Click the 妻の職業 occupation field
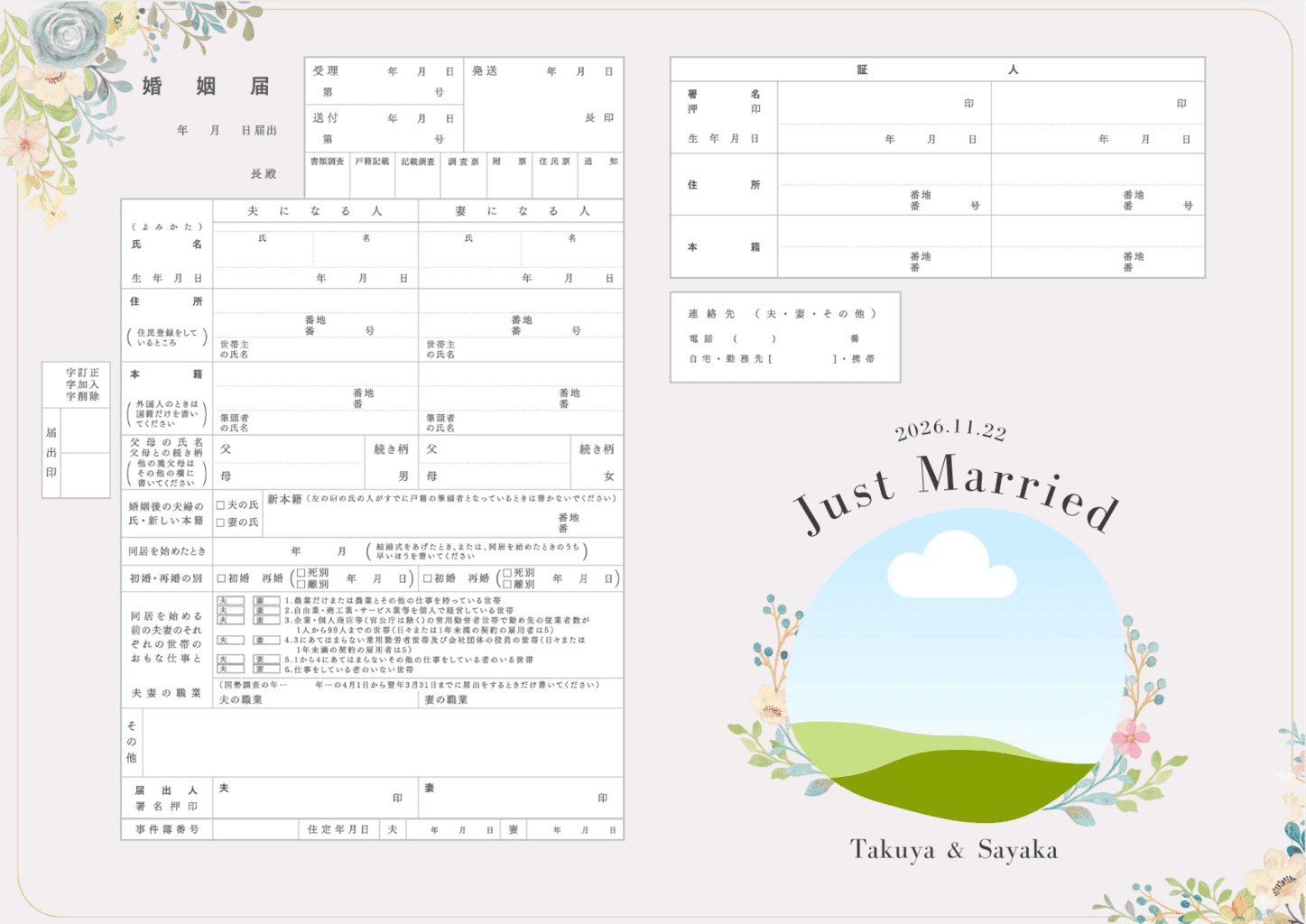This screenshot has width=1306, height=924. click(x=522, y=699)
